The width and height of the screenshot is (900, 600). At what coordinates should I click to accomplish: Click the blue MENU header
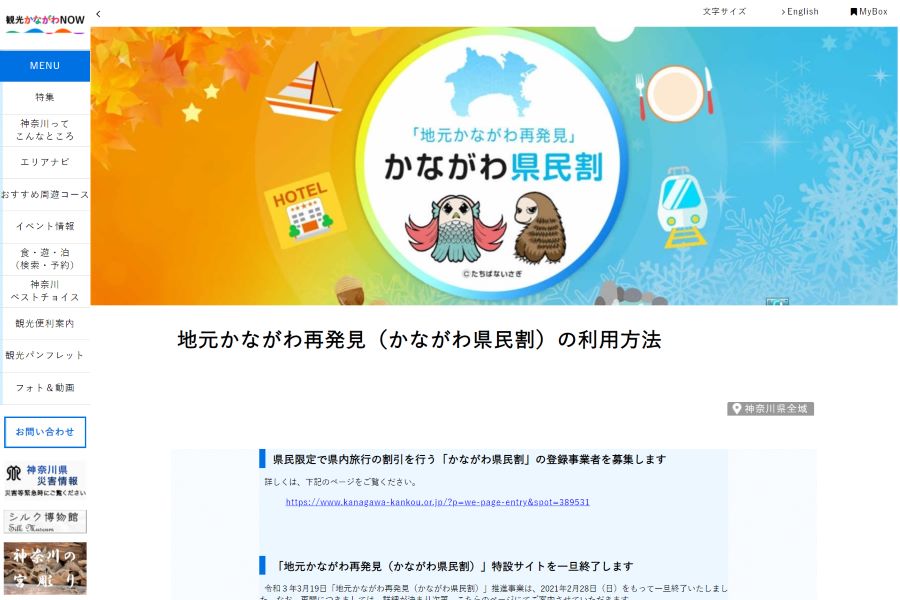point(45,65)
